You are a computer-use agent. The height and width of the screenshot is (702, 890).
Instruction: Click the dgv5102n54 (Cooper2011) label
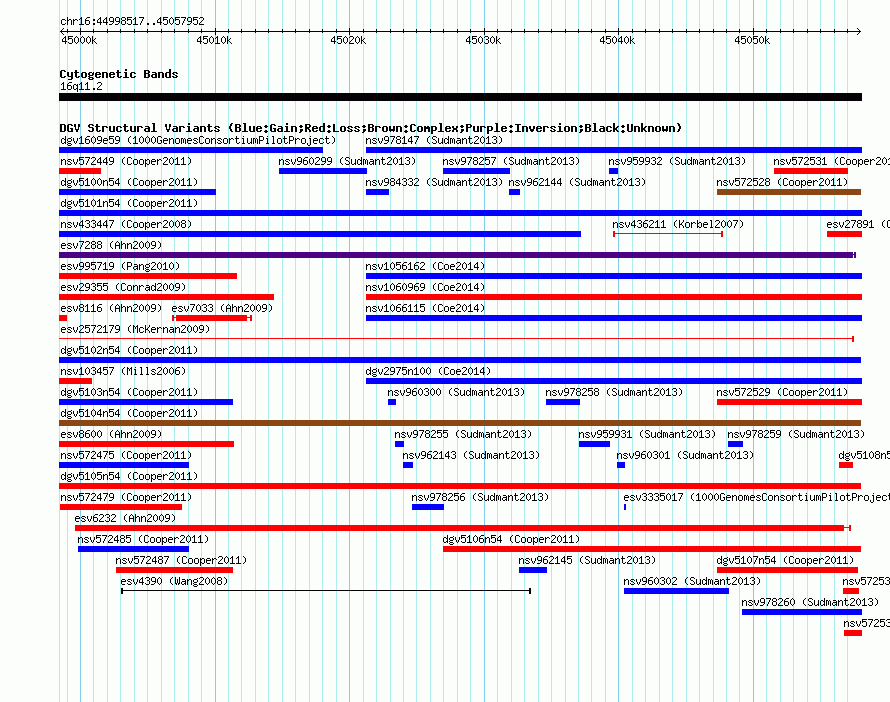click(129, 350)
